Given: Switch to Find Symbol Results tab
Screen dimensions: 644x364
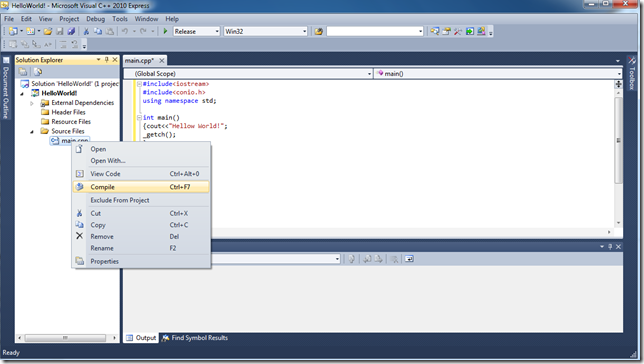Looking at the screenshot, I should point(195,338).
